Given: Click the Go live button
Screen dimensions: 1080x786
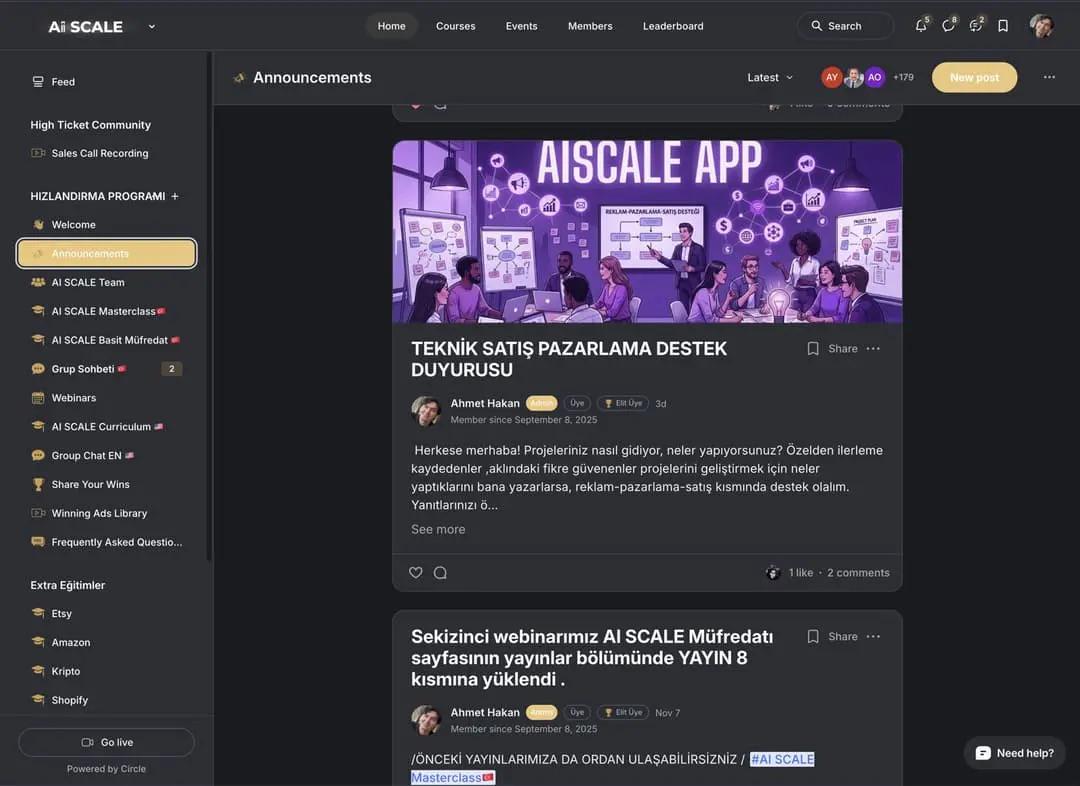Looking at the screenshot, I should point(107,743).
